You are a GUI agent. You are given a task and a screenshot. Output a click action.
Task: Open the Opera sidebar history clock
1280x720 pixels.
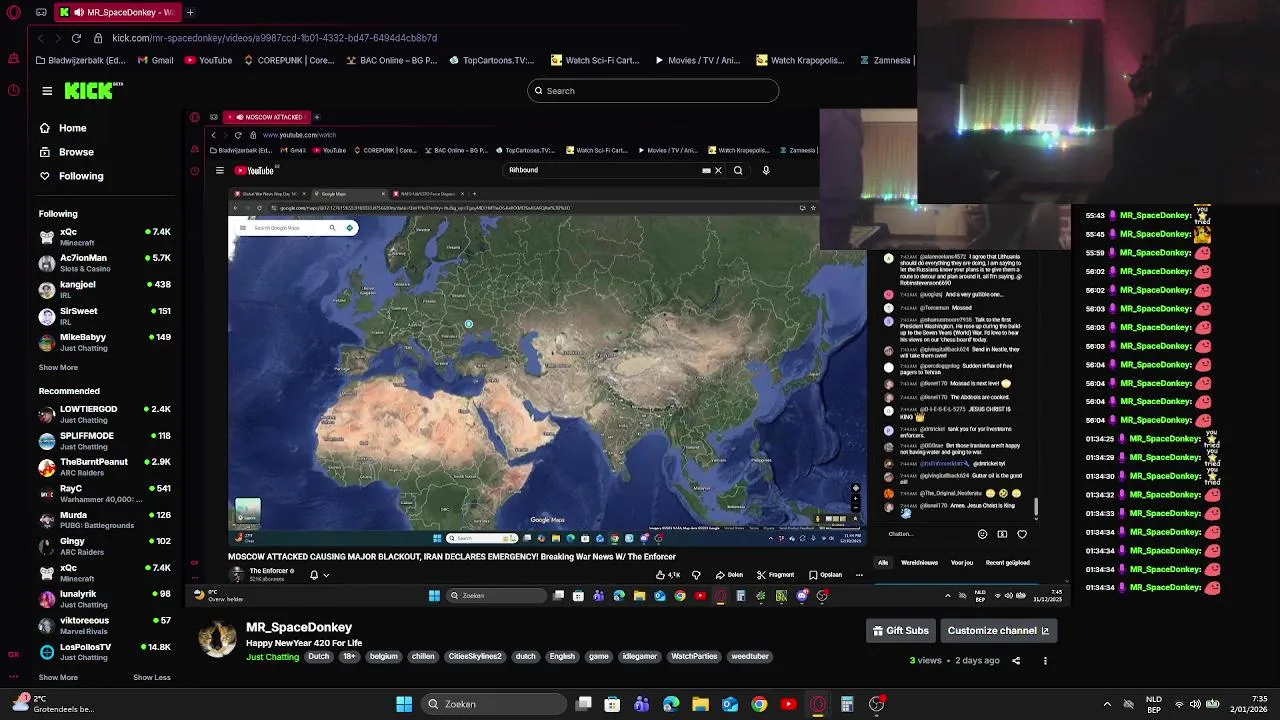[x=13, y=90]
